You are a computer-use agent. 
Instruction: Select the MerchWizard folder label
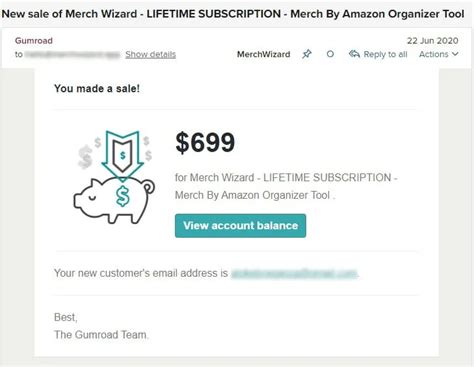pyautogui.click(x=263, y=54)
